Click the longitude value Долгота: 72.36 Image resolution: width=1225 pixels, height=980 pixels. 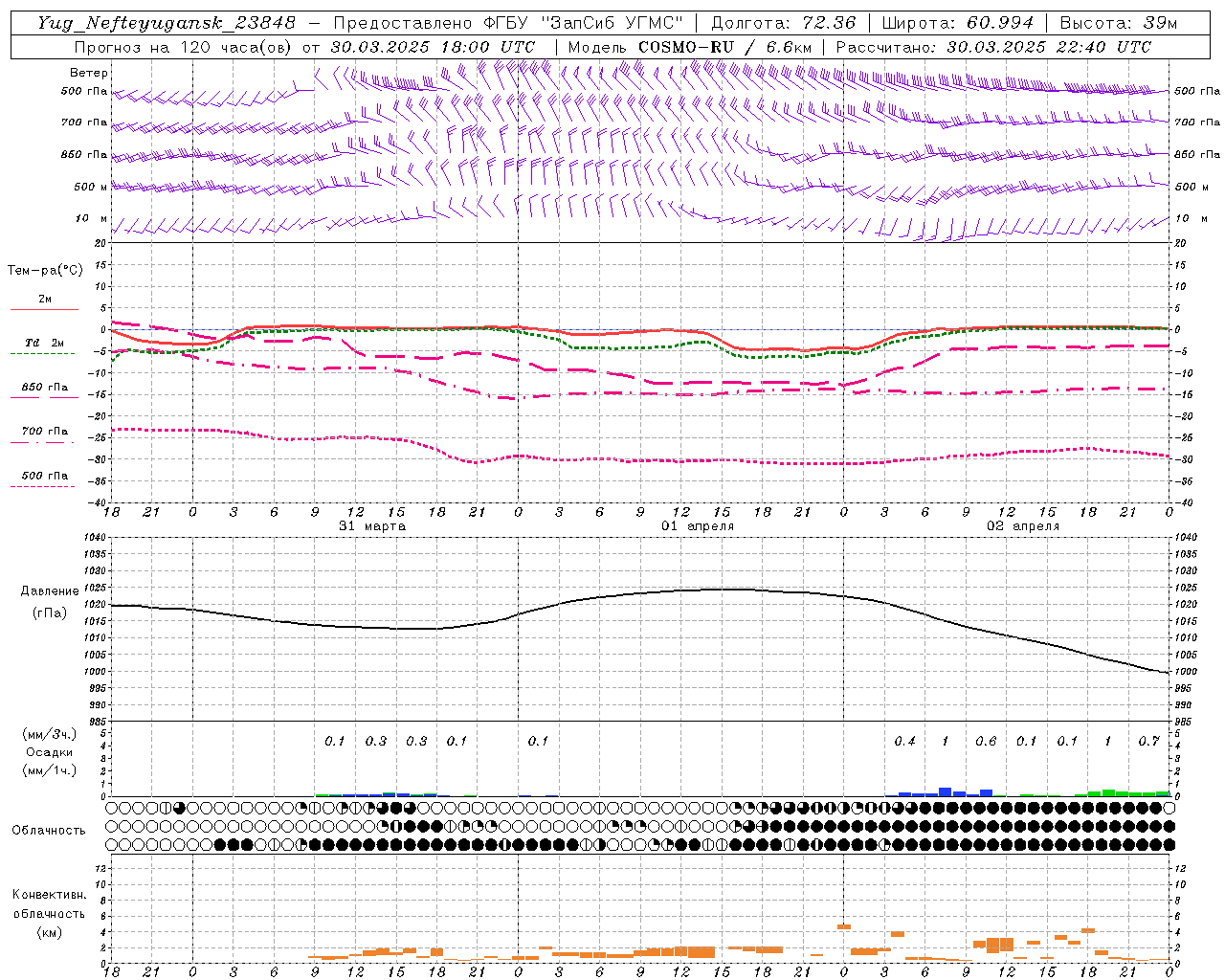click(783, 23)
